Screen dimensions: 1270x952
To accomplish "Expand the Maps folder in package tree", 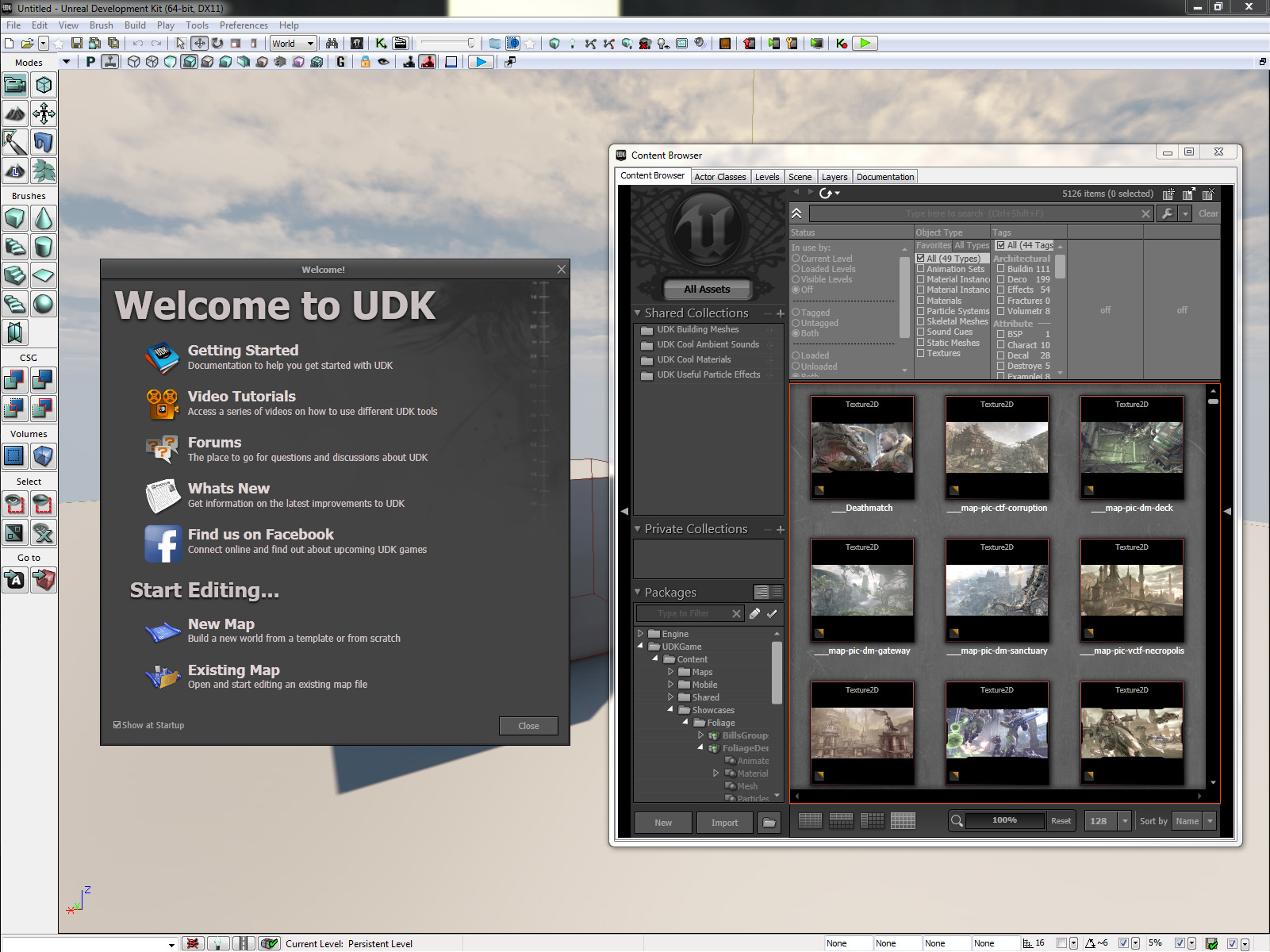I will pos(670,672).
